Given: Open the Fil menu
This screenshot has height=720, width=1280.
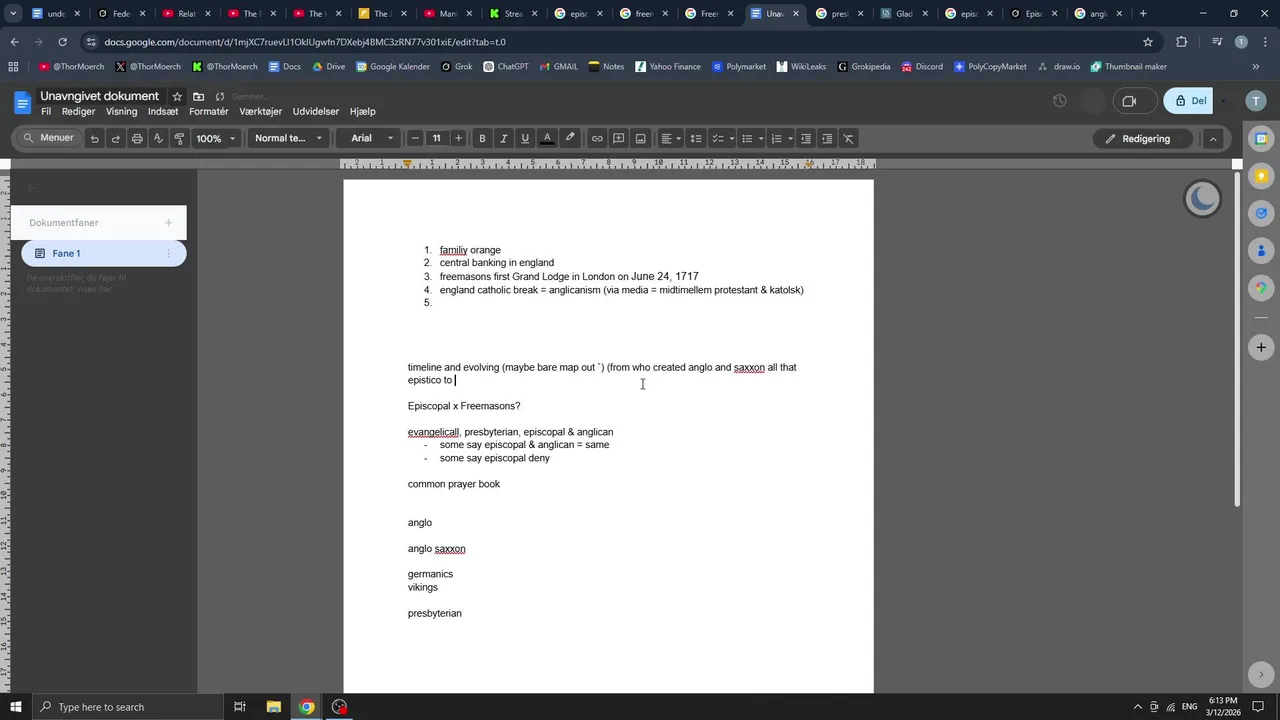Looking at the screenshot, I should click(x=46, y=112).
